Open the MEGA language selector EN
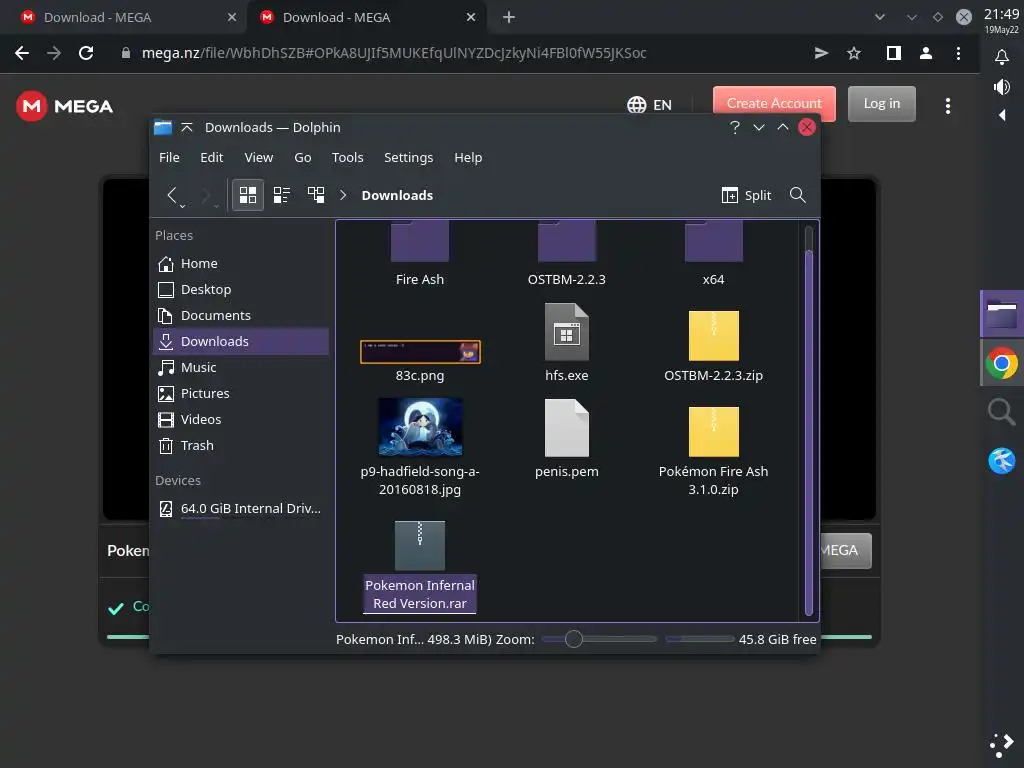 [x=649, y=104]
